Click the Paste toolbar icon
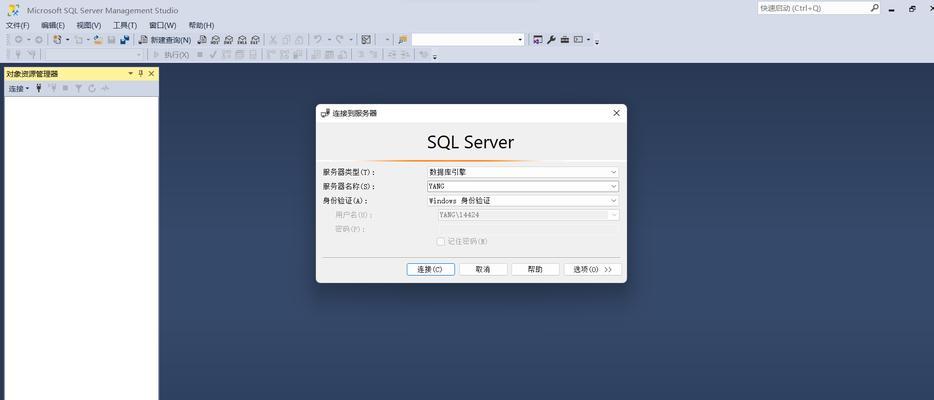The height and width of the screenshot is (400, 934). (x=299, y=40)
